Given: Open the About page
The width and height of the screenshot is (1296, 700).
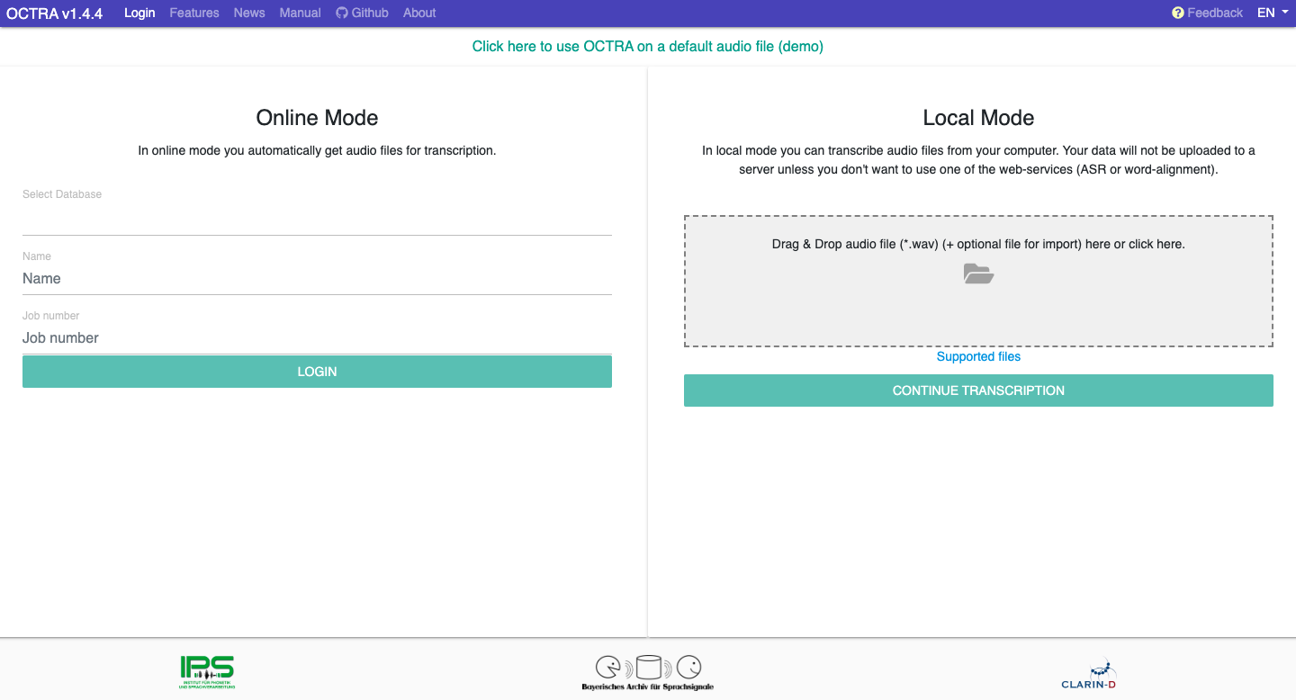Looking at the screenshot, I should click(x=419, y=12).
